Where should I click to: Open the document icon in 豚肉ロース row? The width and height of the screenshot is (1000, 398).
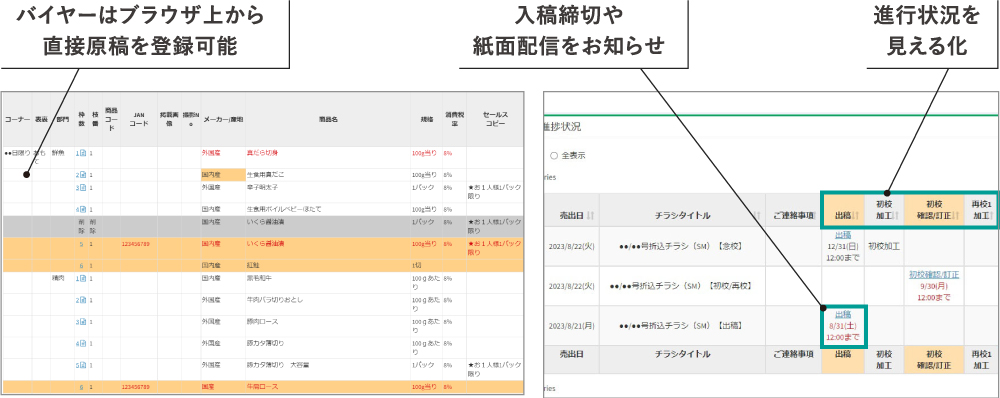click(x=83, y=322)
